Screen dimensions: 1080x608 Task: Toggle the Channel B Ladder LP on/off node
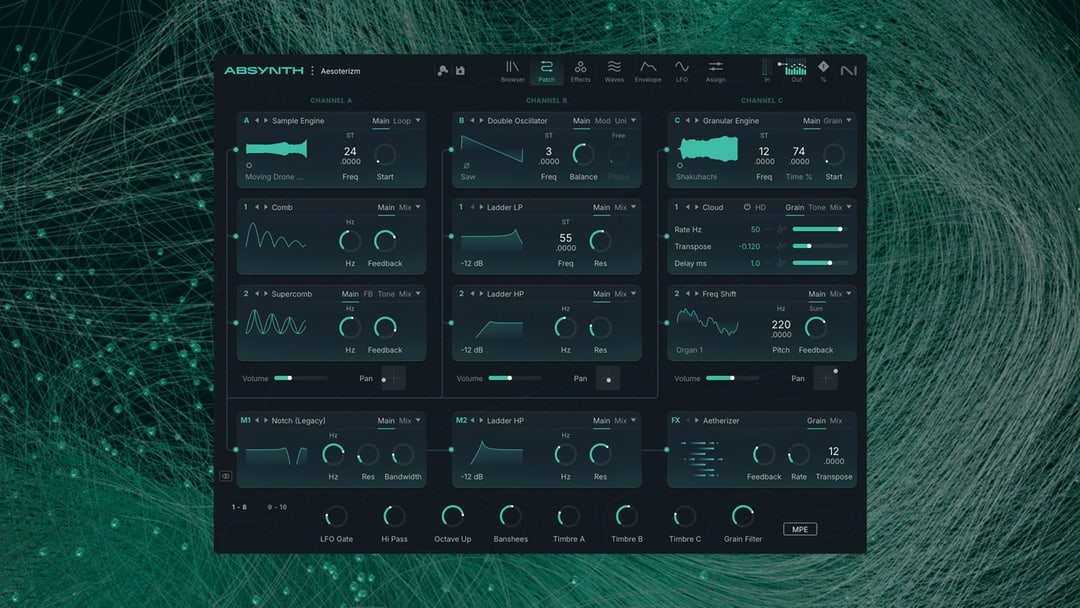pos(452,237)
